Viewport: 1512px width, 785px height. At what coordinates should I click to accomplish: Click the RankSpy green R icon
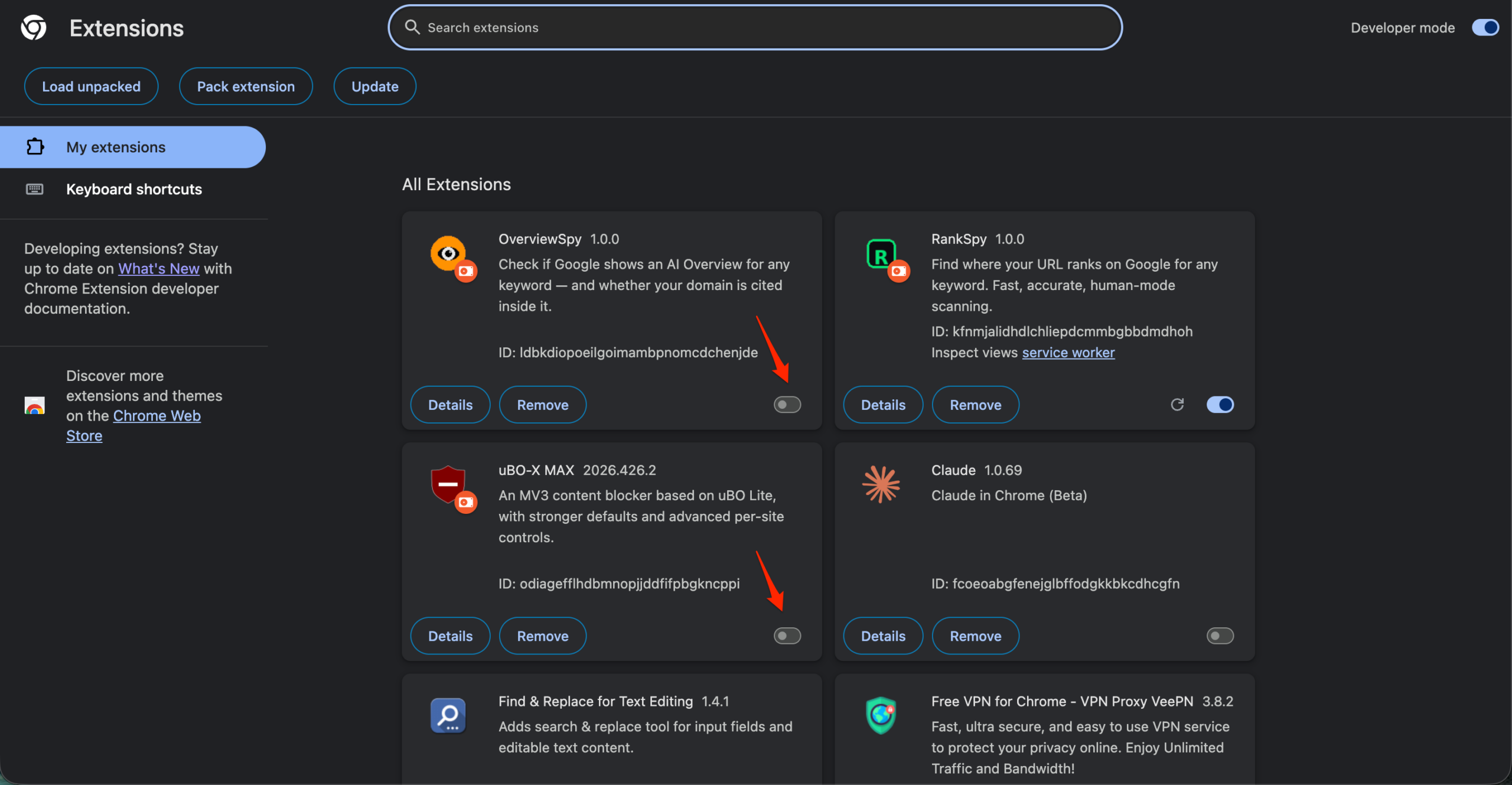coord(881,255)
